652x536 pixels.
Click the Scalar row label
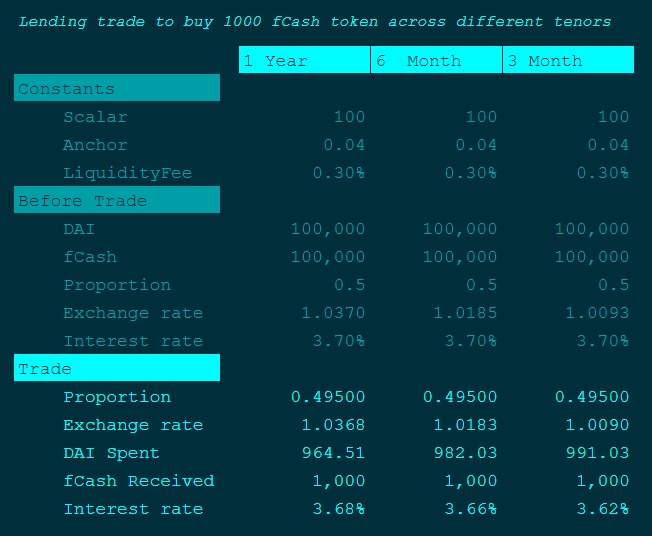(95, 117)
